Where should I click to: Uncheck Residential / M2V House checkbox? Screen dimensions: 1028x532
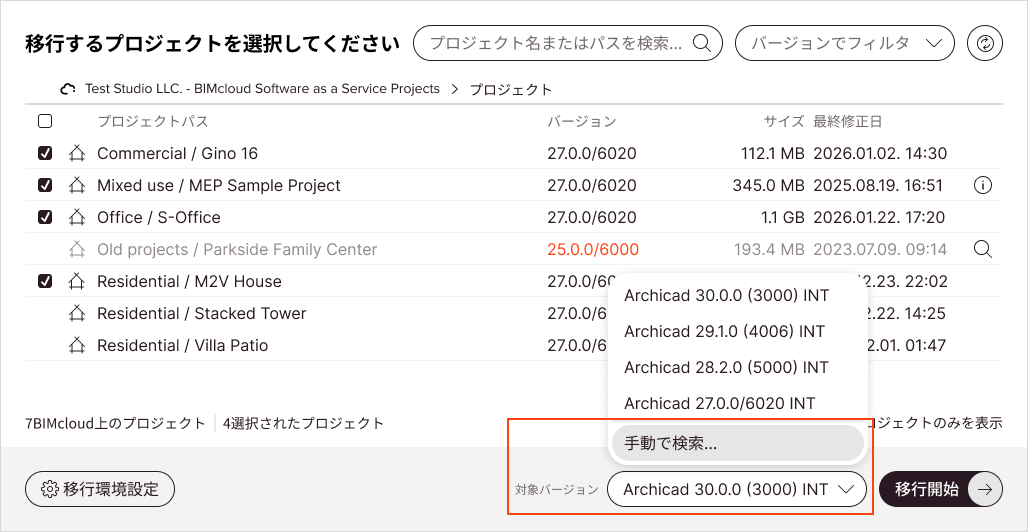click(x=45, y=281)
